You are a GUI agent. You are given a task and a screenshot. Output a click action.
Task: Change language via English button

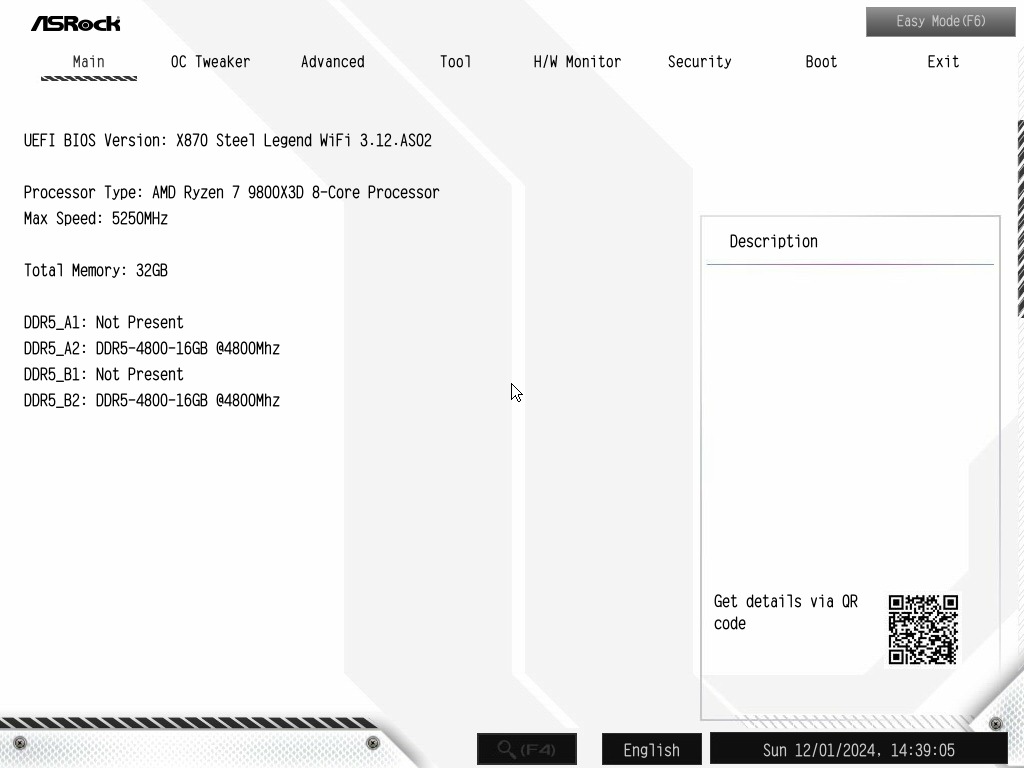click(652, 749)
